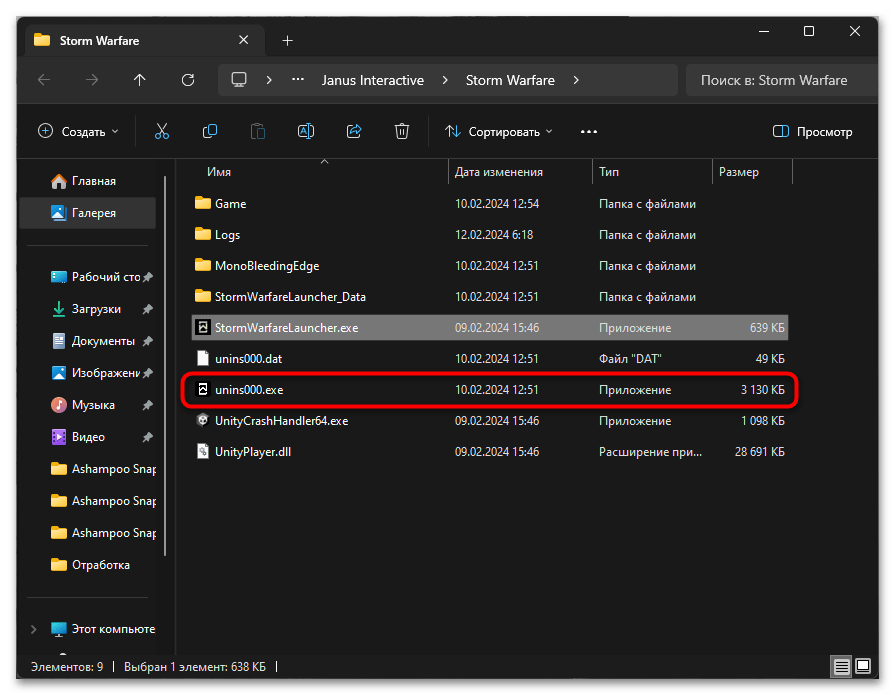The height and width of the screenshot is (695, 895).
Task: Refresh the folder view
Action: pyautogui.click(x=188, y=80)
